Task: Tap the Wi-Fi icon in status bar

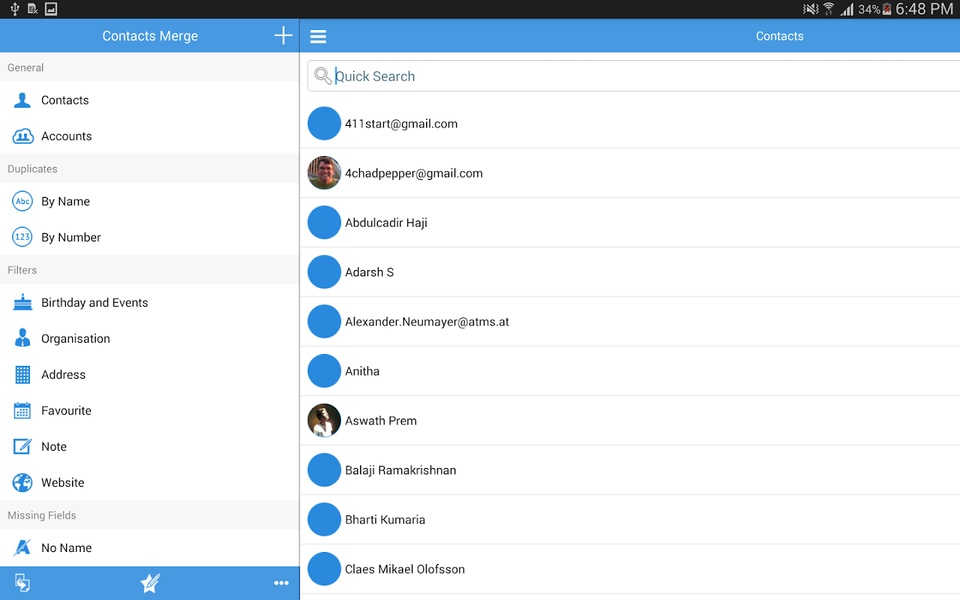Action: [828, 9]
